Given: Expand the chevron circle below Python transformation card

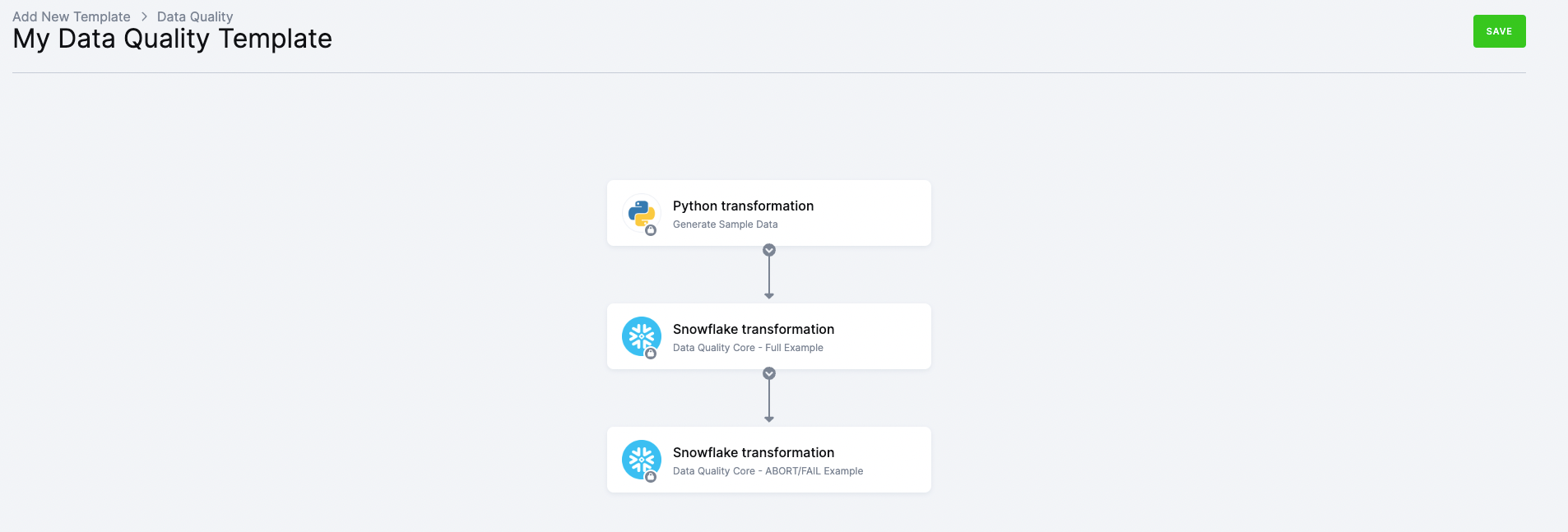Looking at the screenshot, I should pyautogui.click(x=768, y=249).
